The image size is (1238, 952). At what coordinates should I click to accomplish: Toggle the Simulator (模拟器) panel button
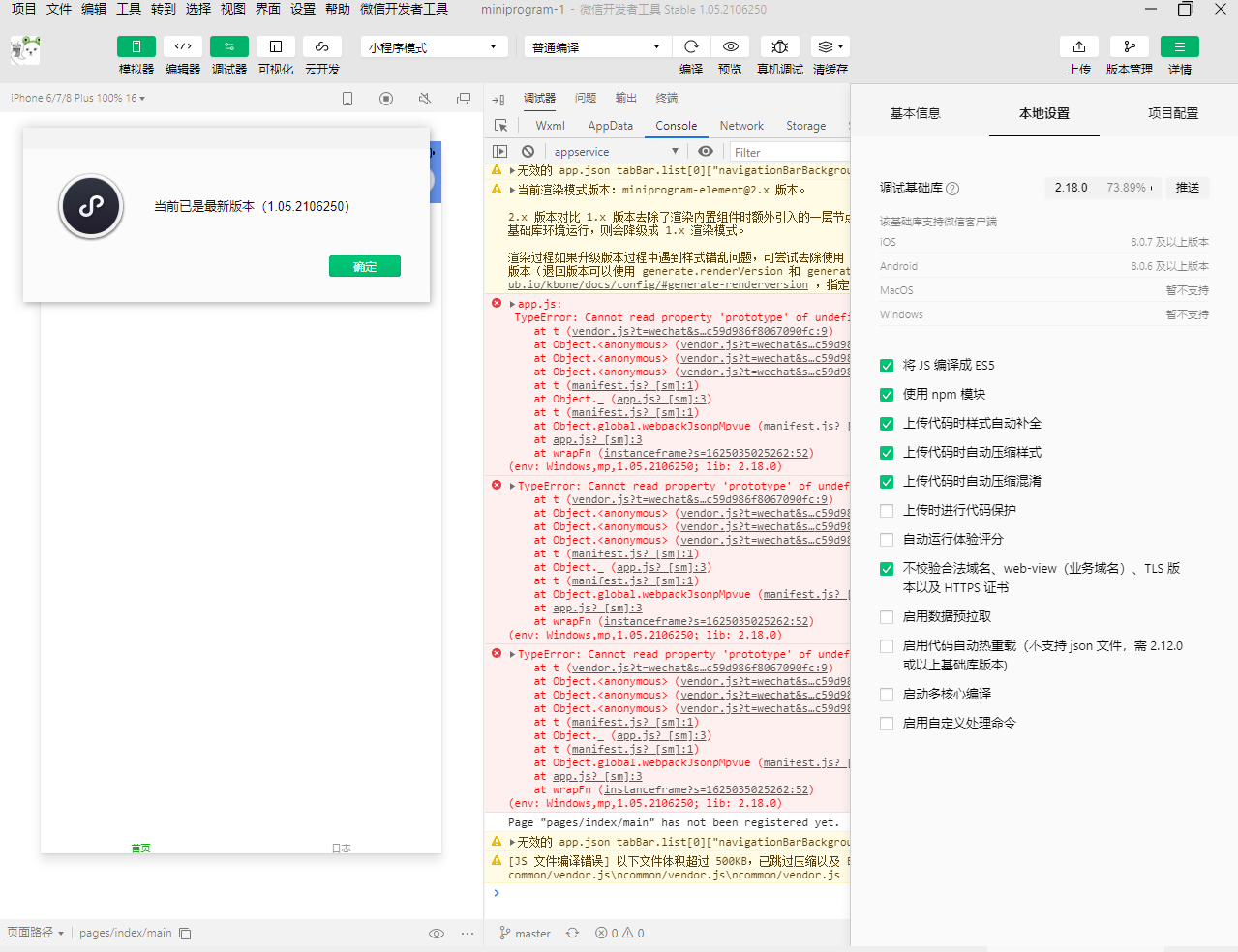tap(136, 46)
